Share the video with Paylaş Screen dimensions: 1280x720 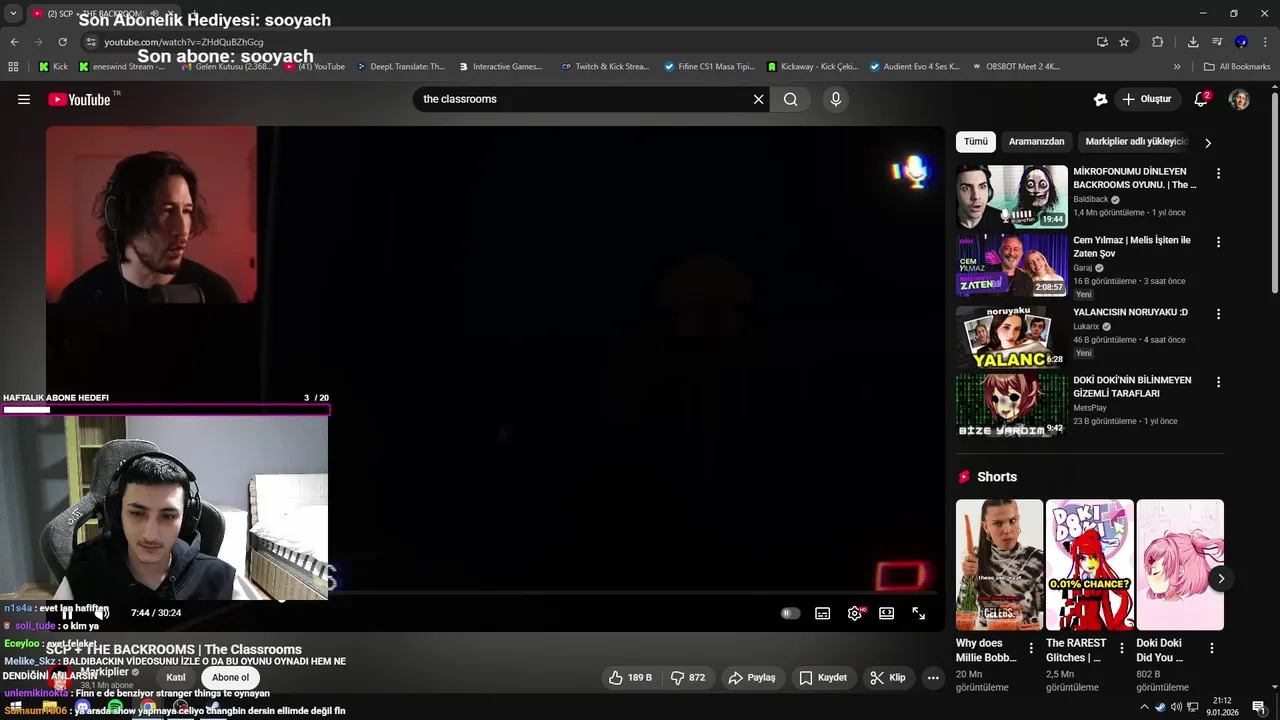(752, 677)
